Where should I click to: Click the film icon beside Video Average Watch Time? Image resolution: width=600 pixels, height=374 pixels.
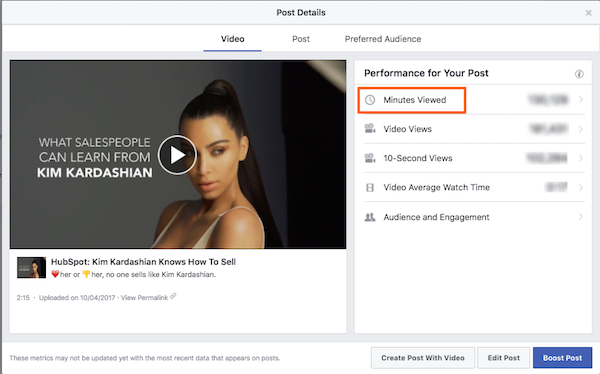coord(370,188)
